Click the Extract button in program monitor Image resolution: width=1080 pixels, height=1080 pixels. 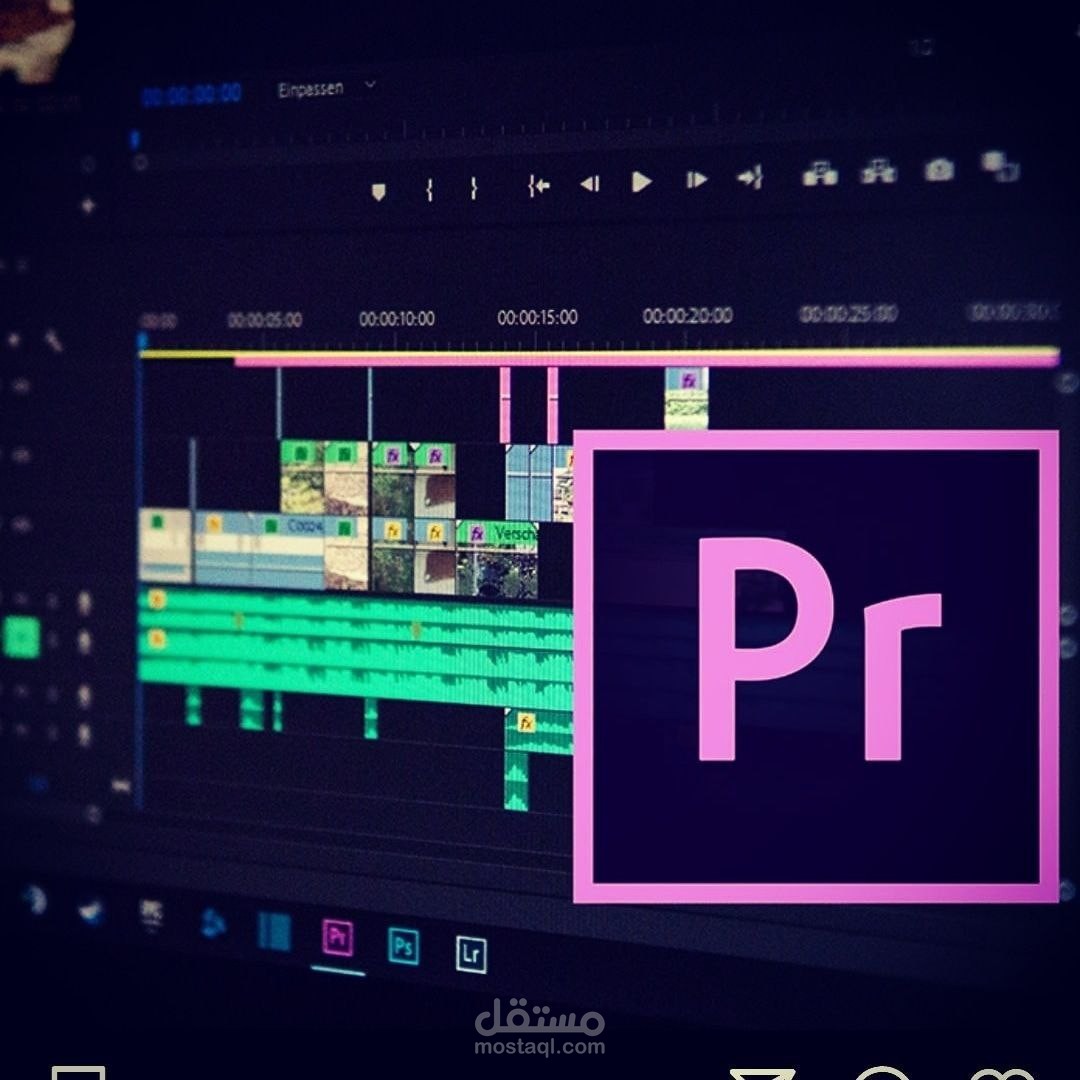[878, 171]
